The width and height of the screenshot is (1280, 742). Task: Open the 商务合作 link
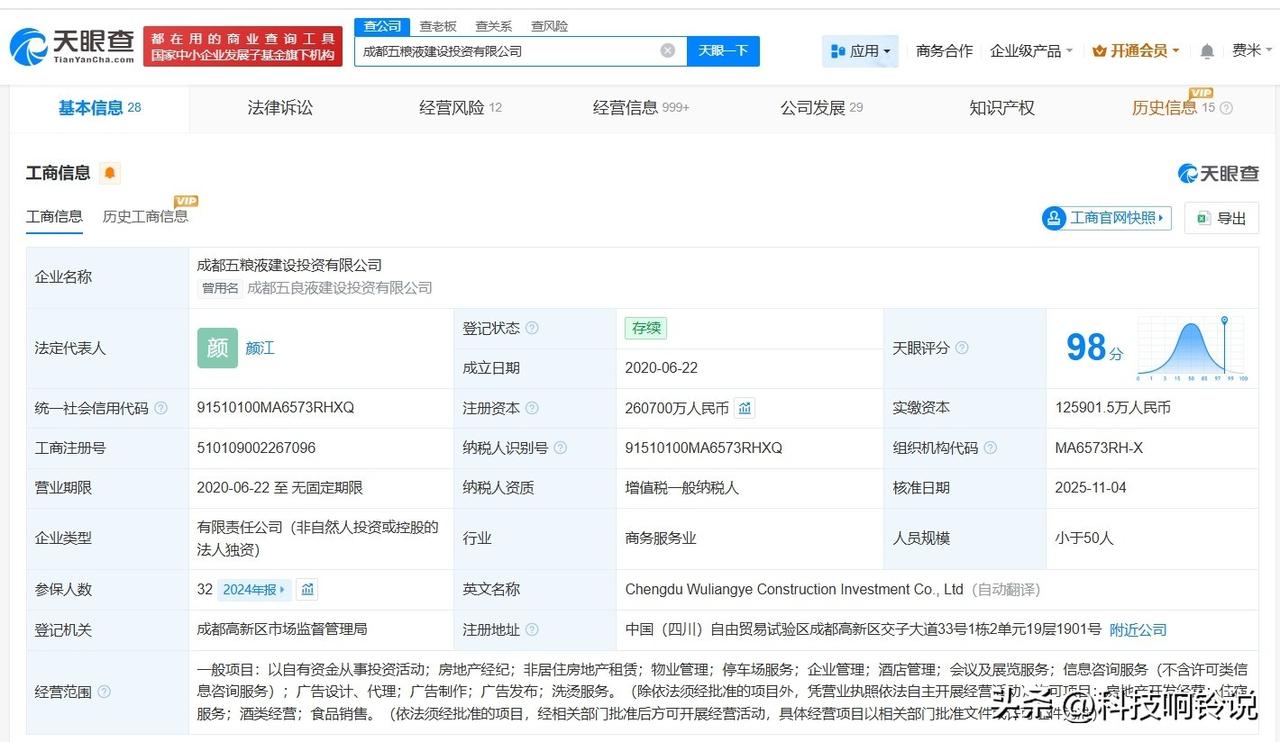[x=944, y=51]
